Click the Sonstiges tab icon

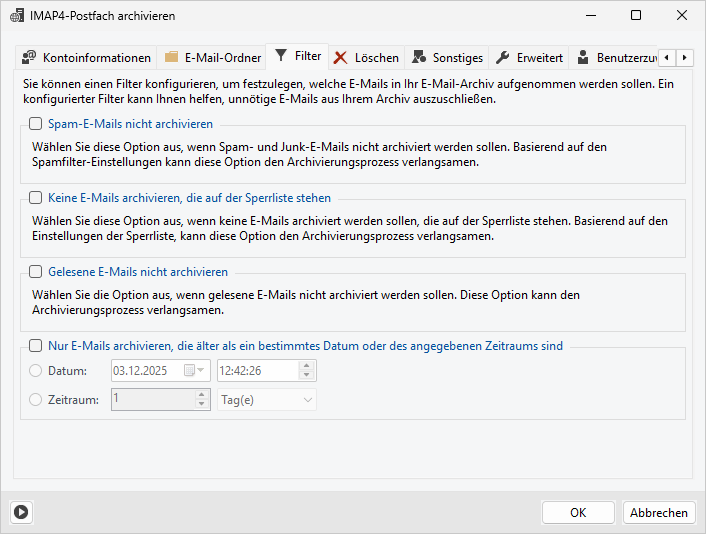(419, 57)
